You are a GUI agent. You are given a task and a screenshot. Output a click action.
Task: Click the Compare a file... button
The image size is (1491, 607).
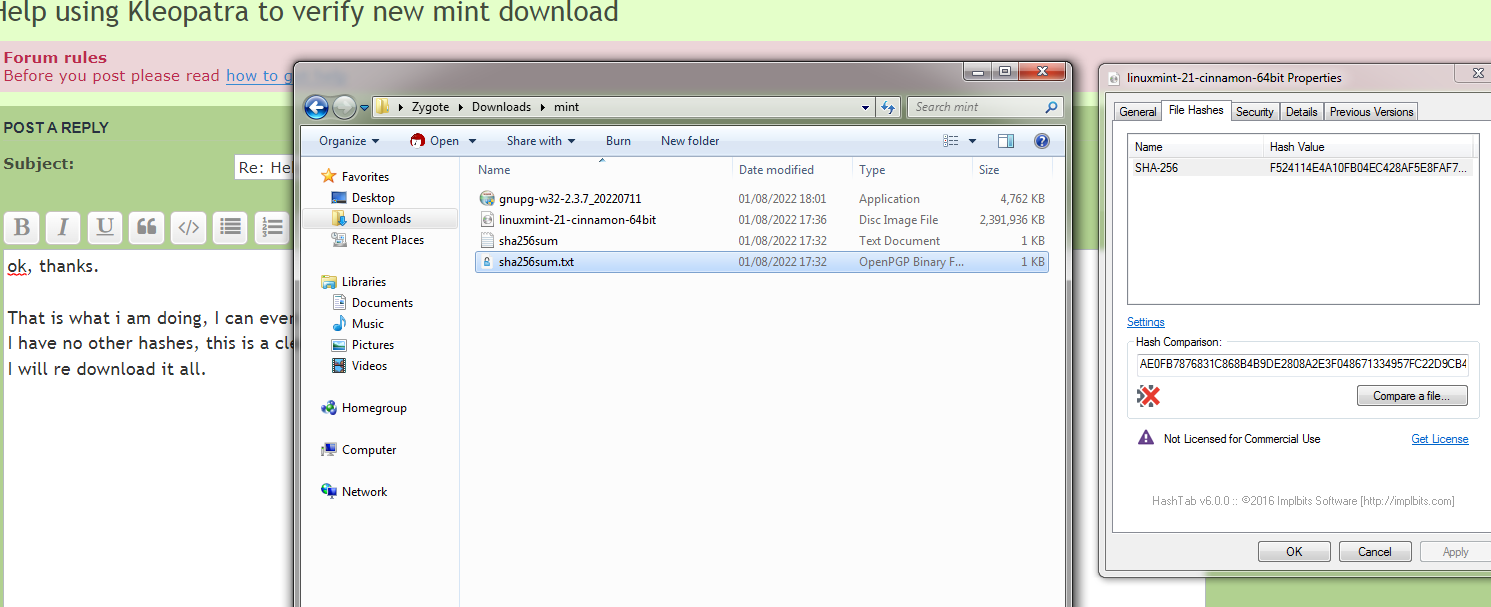pyautogui.click(x=1411, y=396)
